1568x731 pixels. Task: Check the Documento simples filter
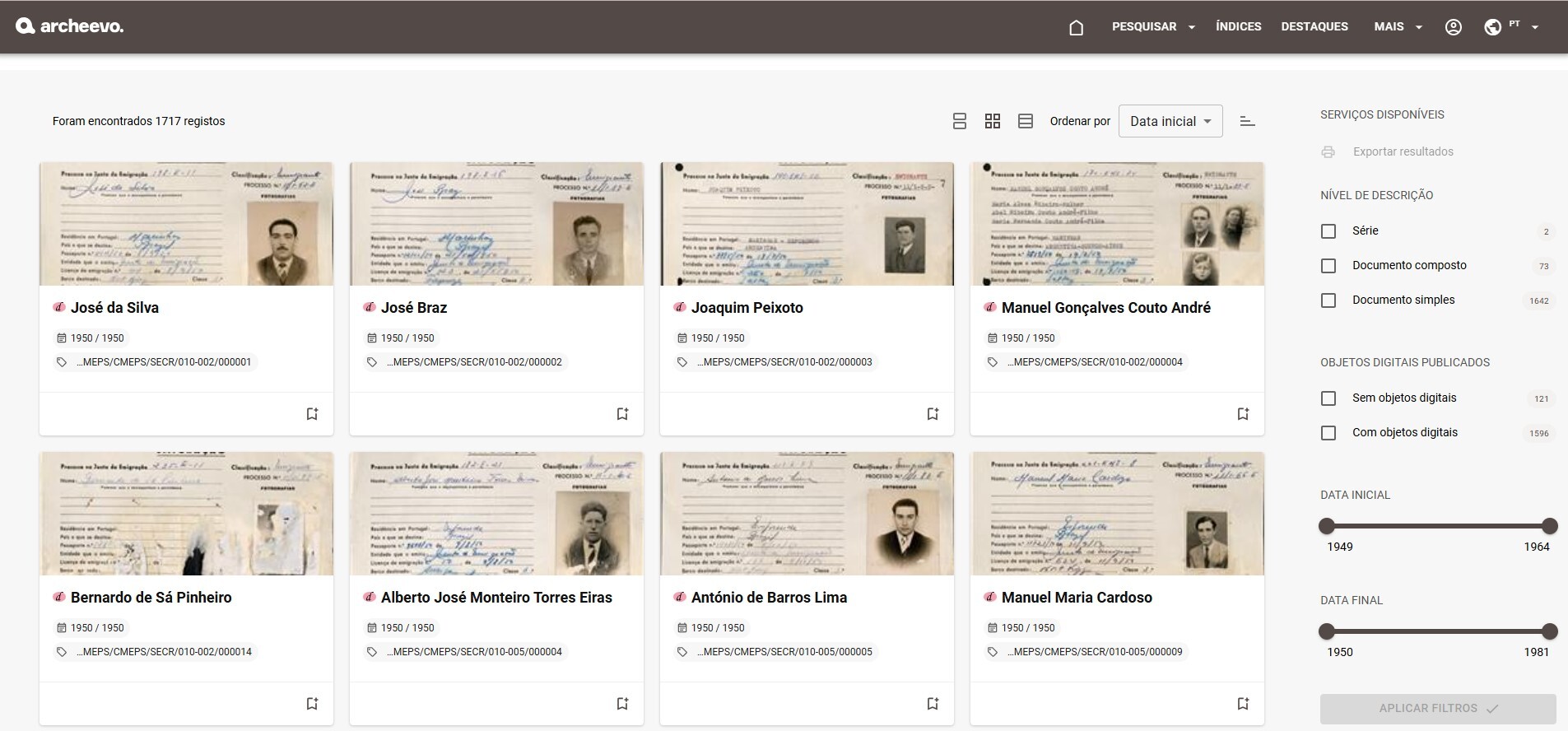pyautogui.click(x=1328, y=300)
